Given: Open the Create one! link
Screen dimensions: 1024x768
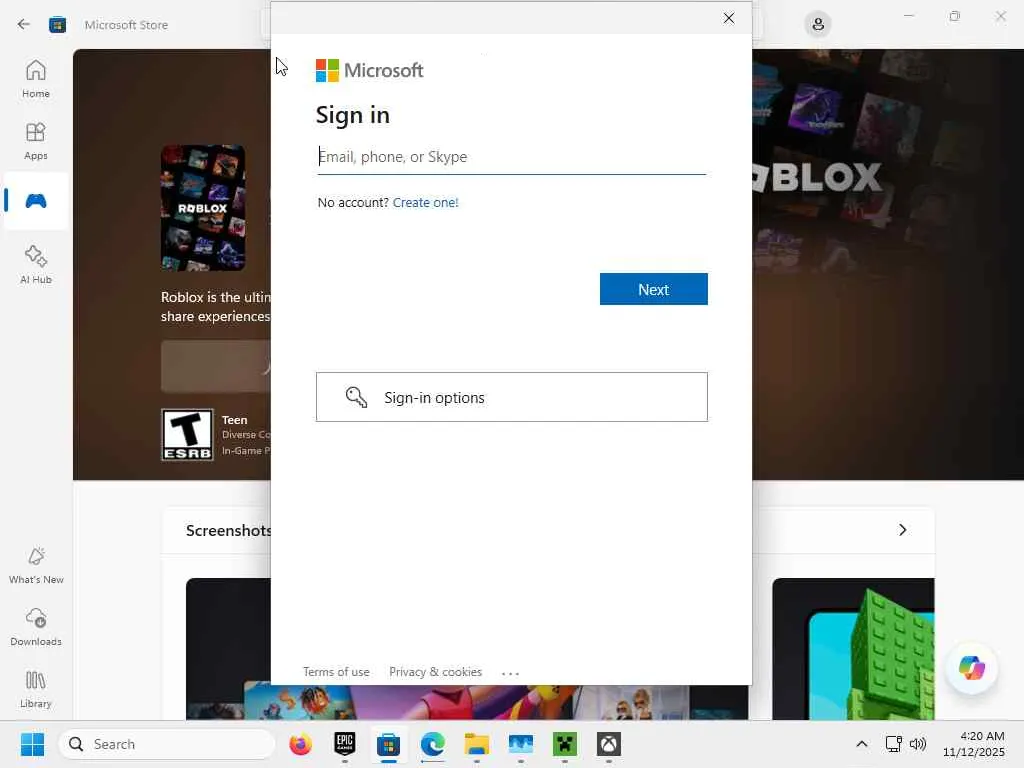Looking at the screenshot, I should coord(425,202).
